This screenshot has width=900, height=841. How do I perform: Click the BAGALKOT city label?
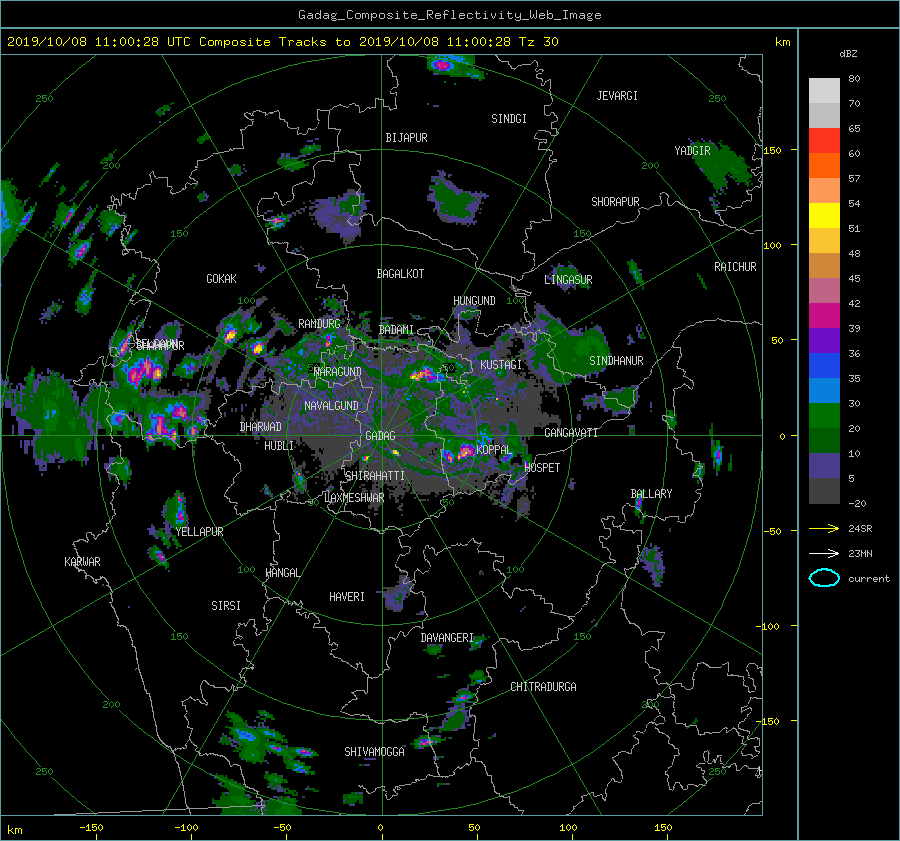[400, 274]
